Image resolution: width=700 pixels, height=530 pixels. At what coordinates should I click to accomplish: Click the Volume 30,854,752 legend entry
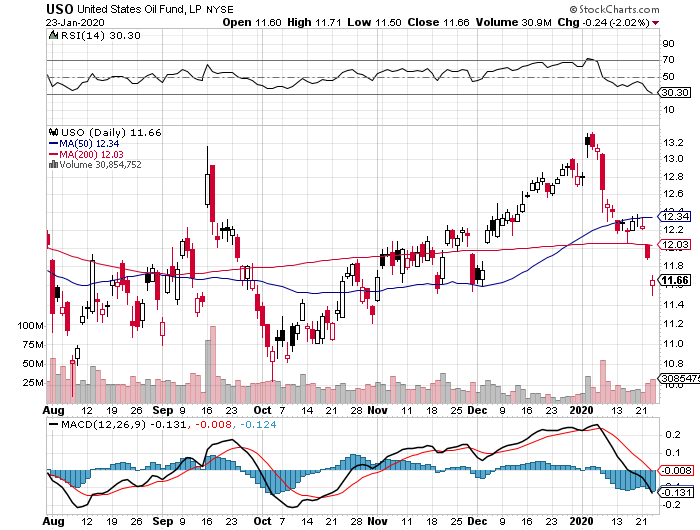point(100,164)
